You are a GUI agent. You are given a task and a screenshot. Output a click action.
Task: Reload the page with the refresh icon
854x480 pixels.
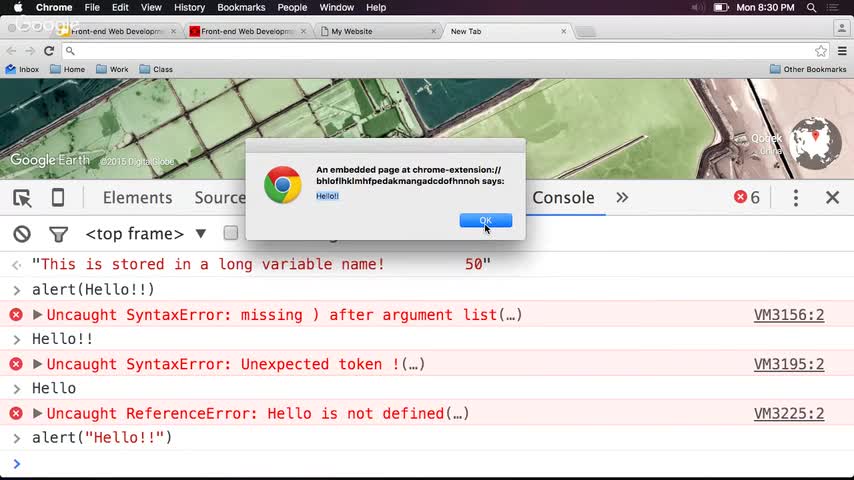click(x=49, y=51)
